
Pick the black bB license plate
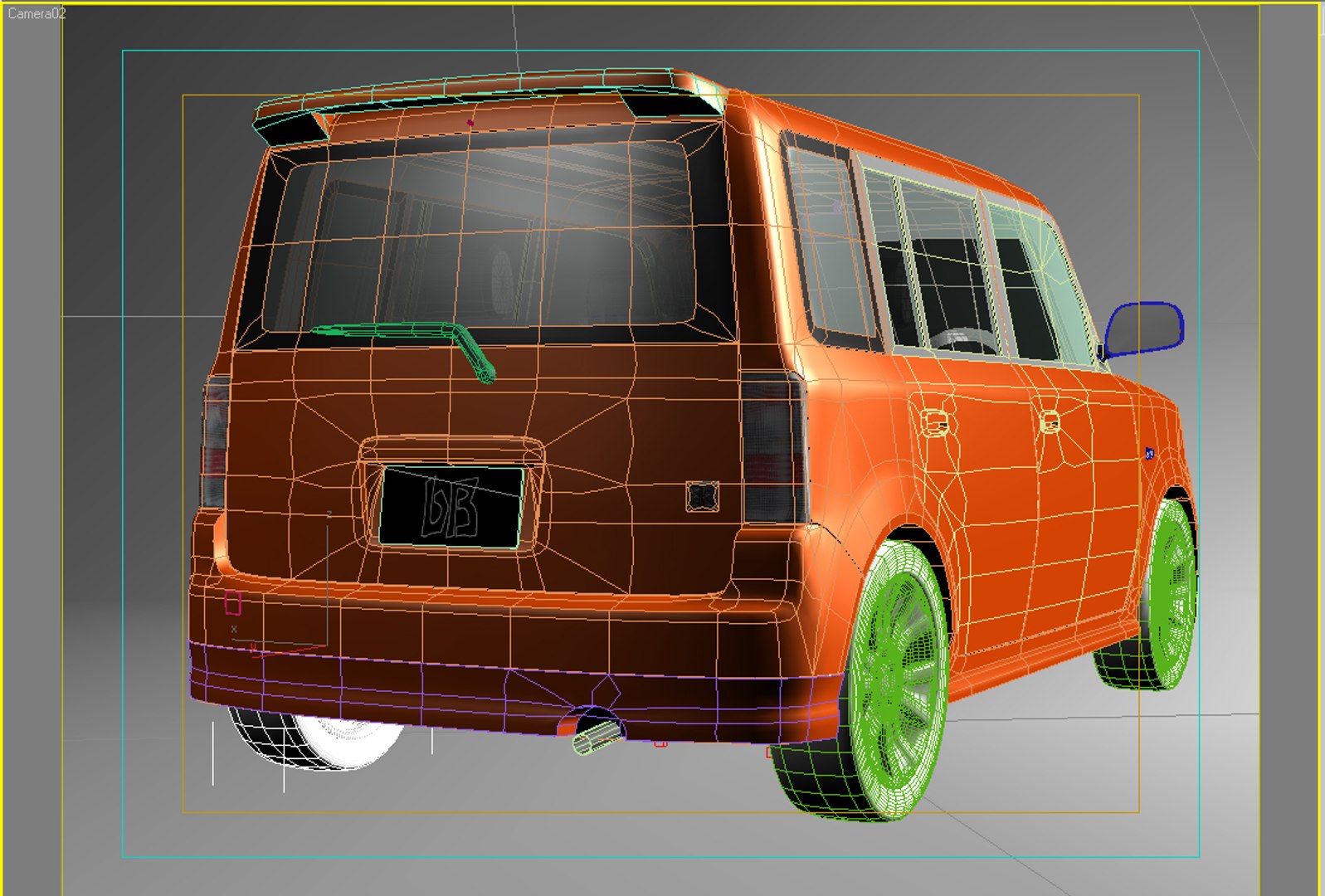[x=451, y=506]
